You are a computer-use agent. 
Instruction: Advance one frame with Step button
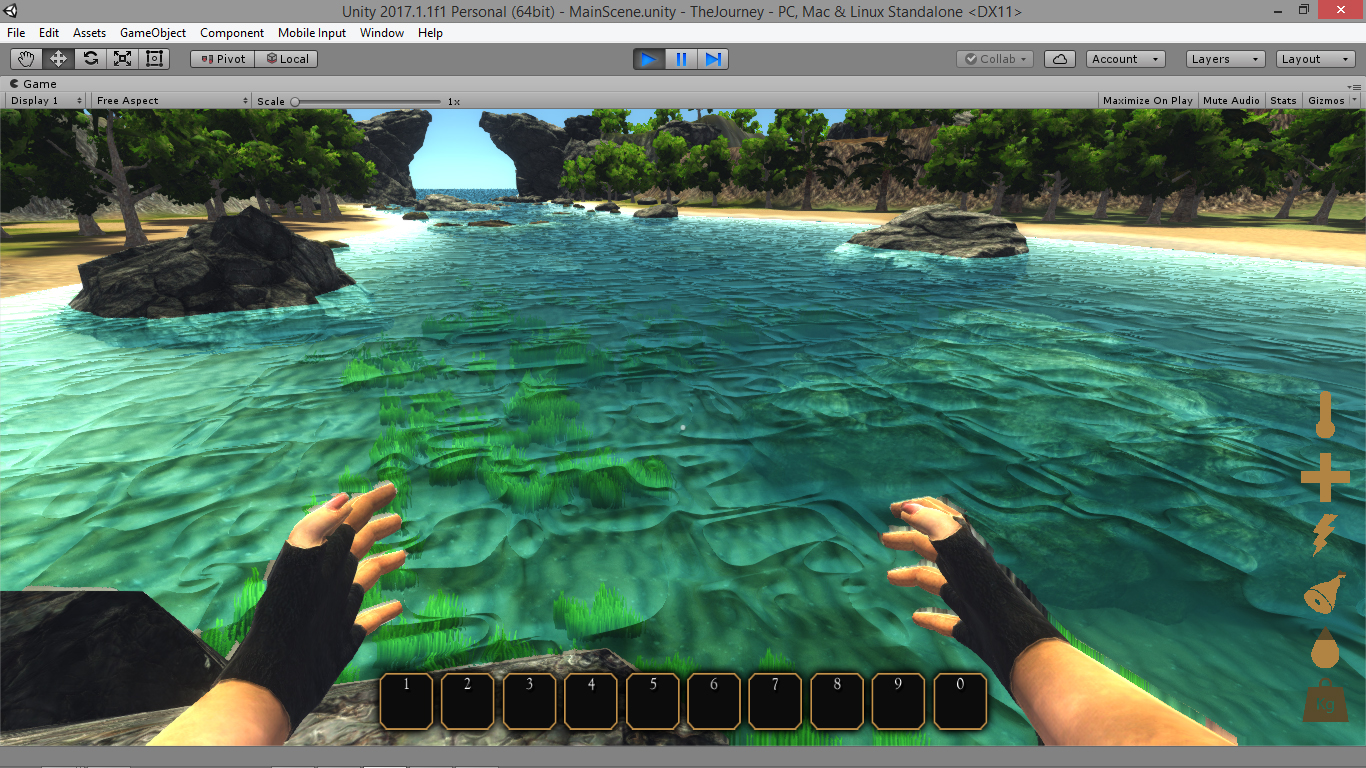[713, 59]
